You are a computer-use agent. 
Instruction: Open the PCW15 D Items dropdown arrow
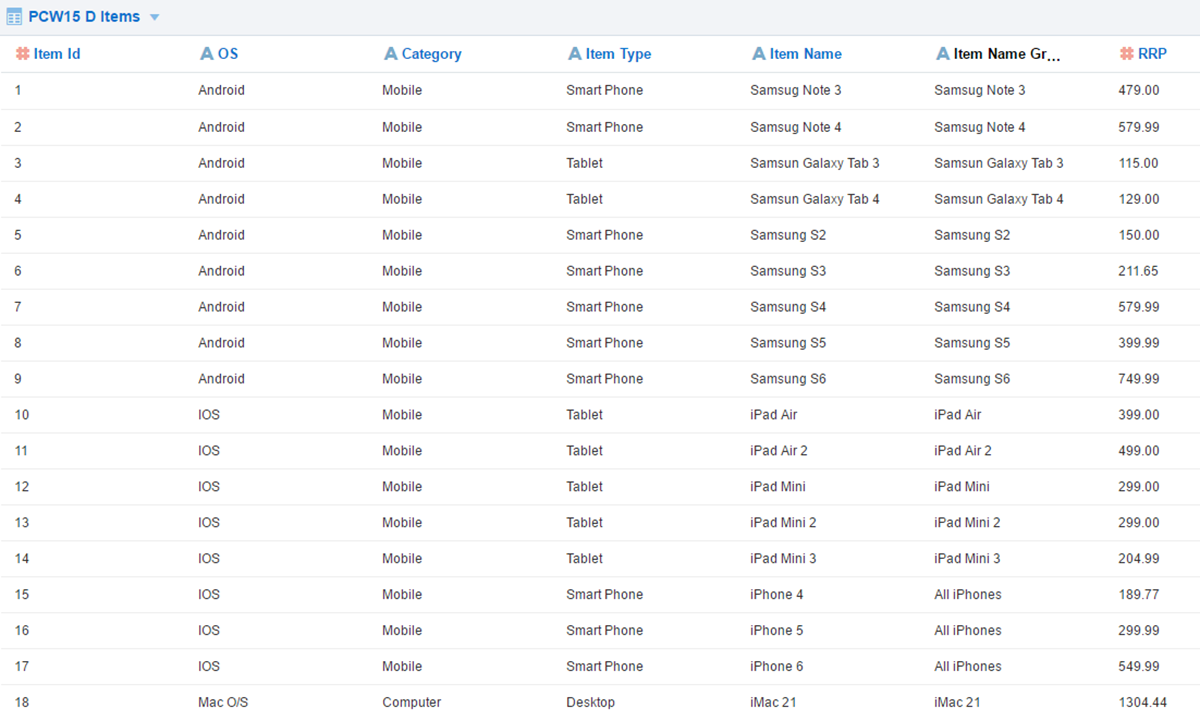point(154,18)
